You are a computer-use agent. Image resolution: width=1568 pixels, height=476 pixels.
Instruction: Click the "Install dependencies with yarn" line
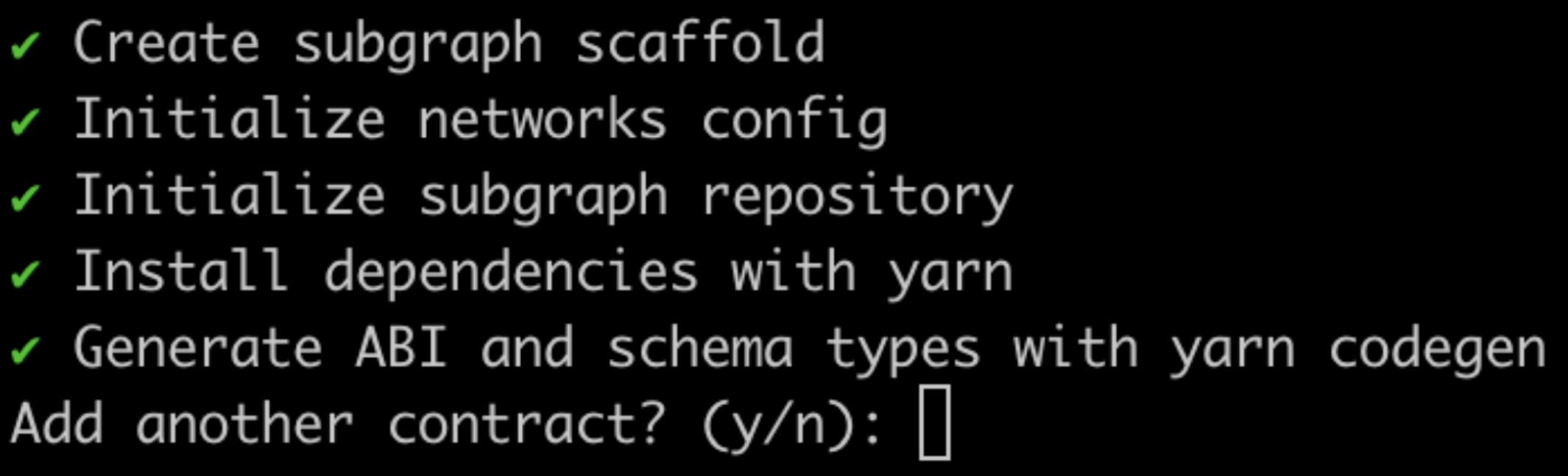point(543,273)
